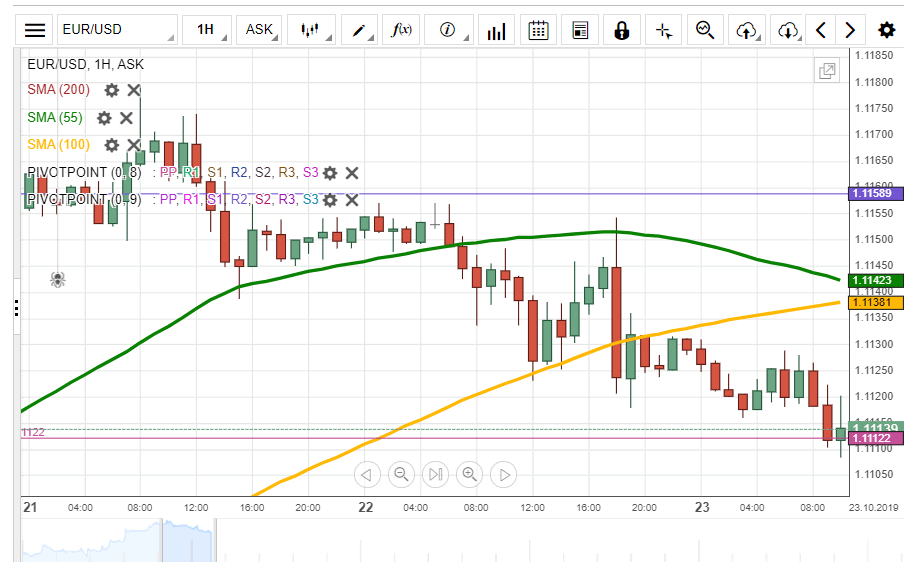Open the calendar date picker icon
The width and height of the screenshot is (913, 571).
click(x=538, y=29)
